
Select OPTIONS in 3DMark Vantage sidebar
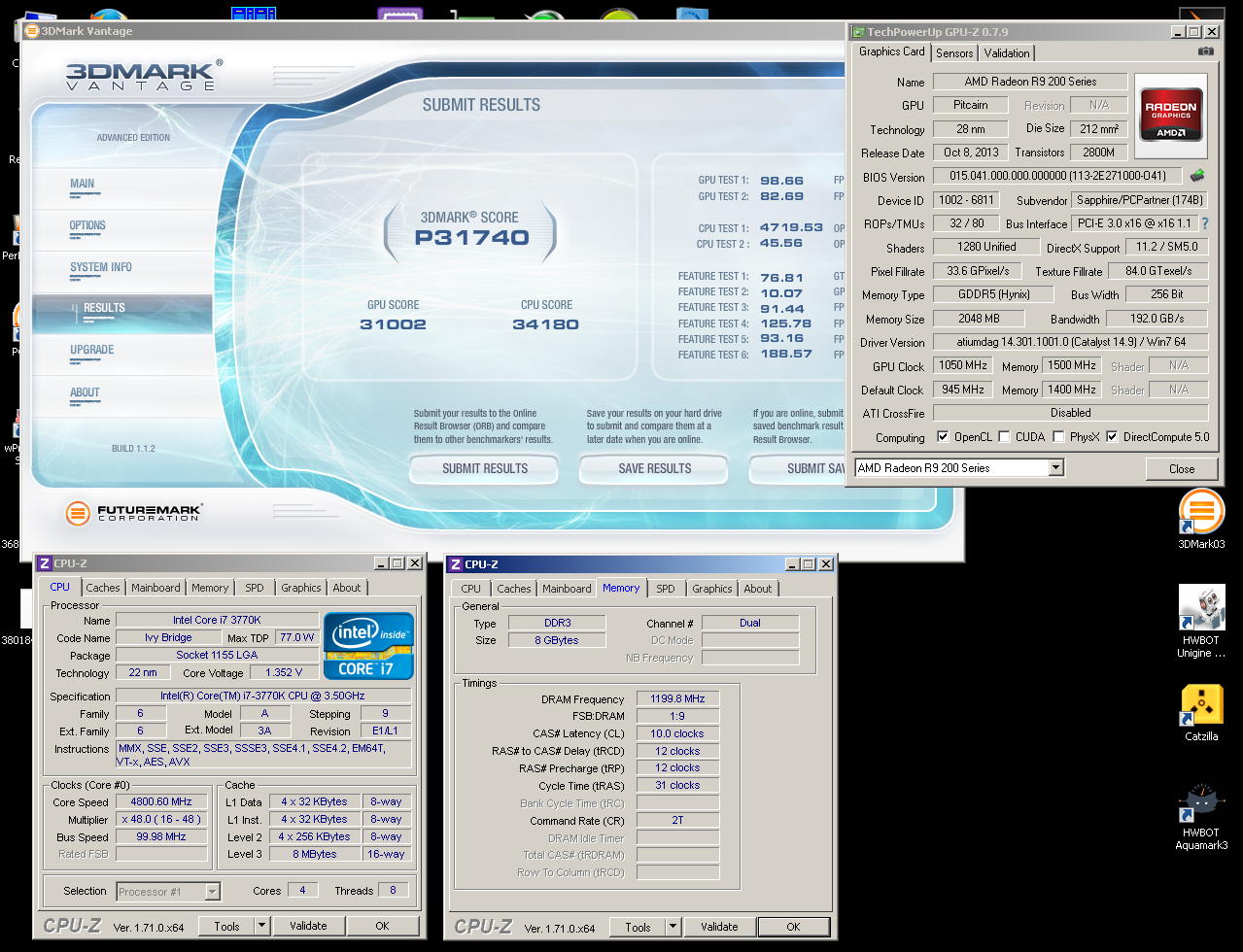click(x=122, y=229)
